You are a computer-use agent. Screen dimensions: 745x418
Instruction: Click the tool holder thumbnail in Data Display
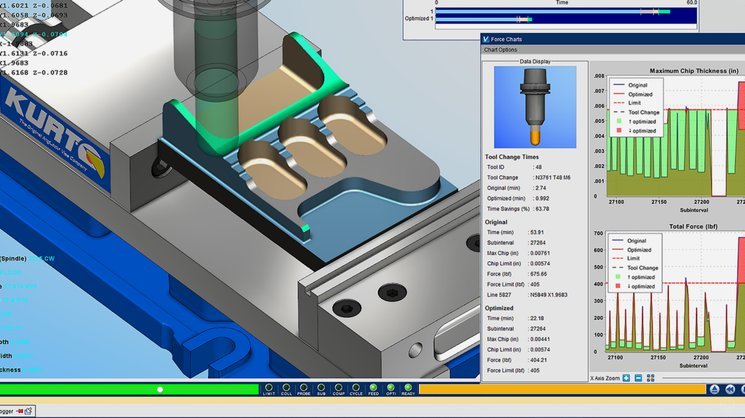(535, 107)
